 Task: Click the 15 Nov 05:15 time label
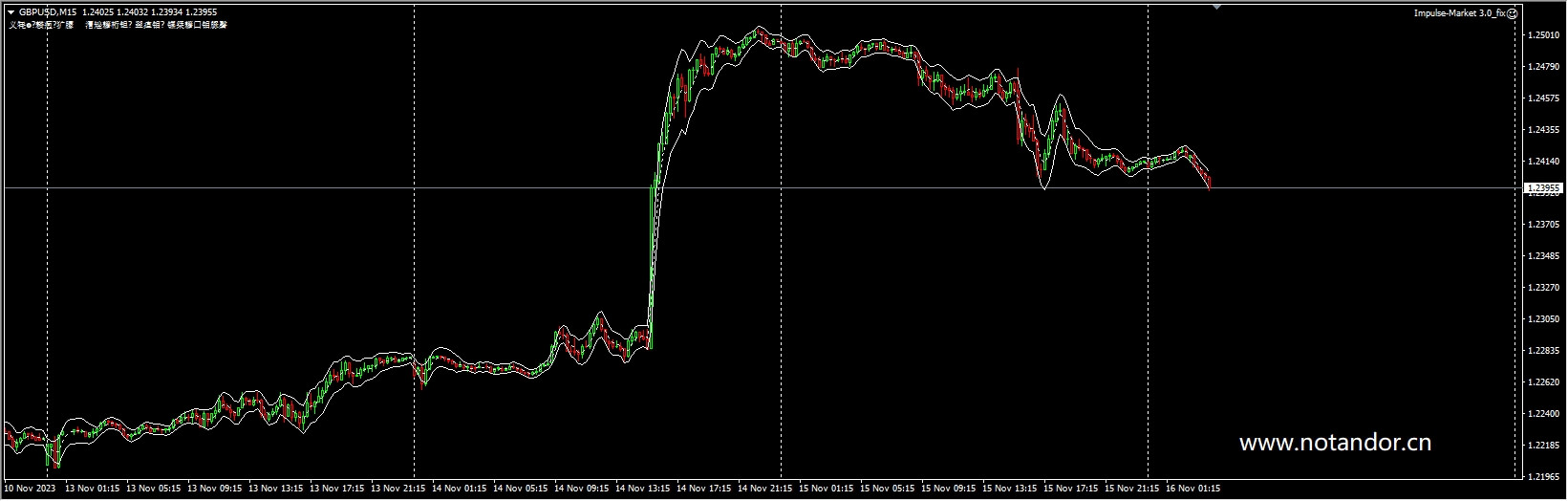(x=887, y=489)
